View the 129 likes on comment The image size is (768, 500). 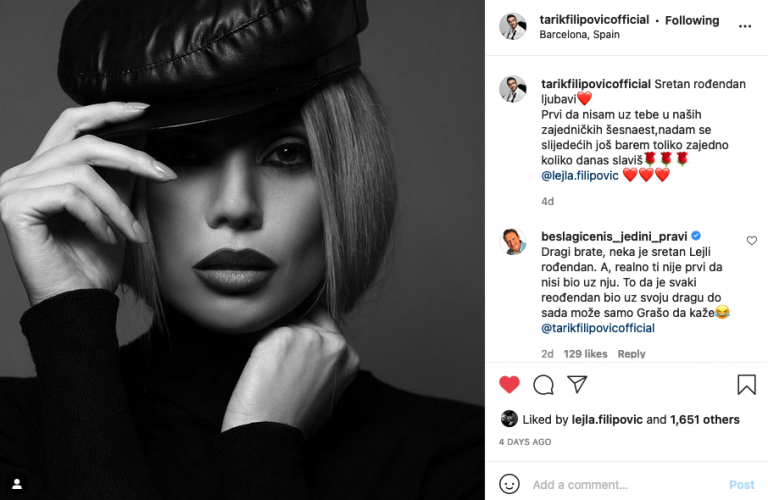(585, 354)
